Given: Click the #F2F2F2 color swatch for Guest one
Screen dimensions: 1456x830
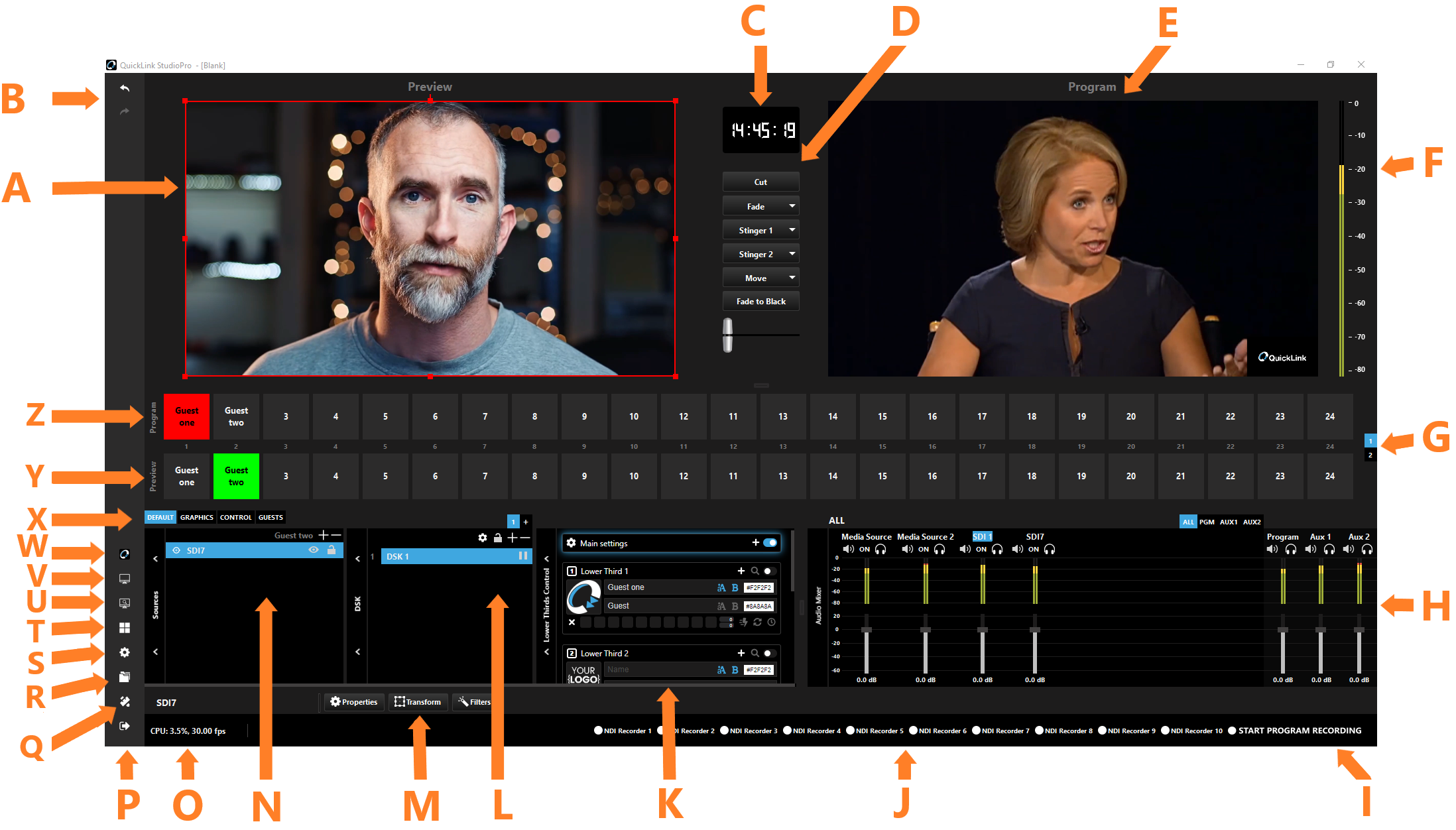Looking at the screenshot, I should click(x=758, y=587).
